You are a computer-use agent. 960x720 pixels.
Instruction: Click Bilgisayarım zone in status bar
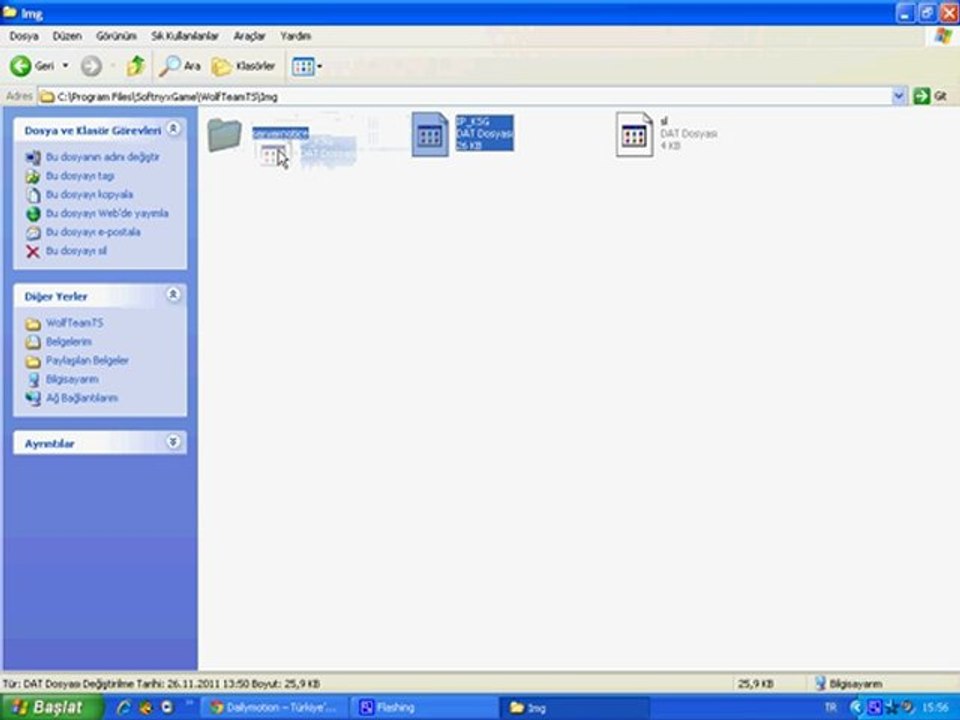[849, 683]
